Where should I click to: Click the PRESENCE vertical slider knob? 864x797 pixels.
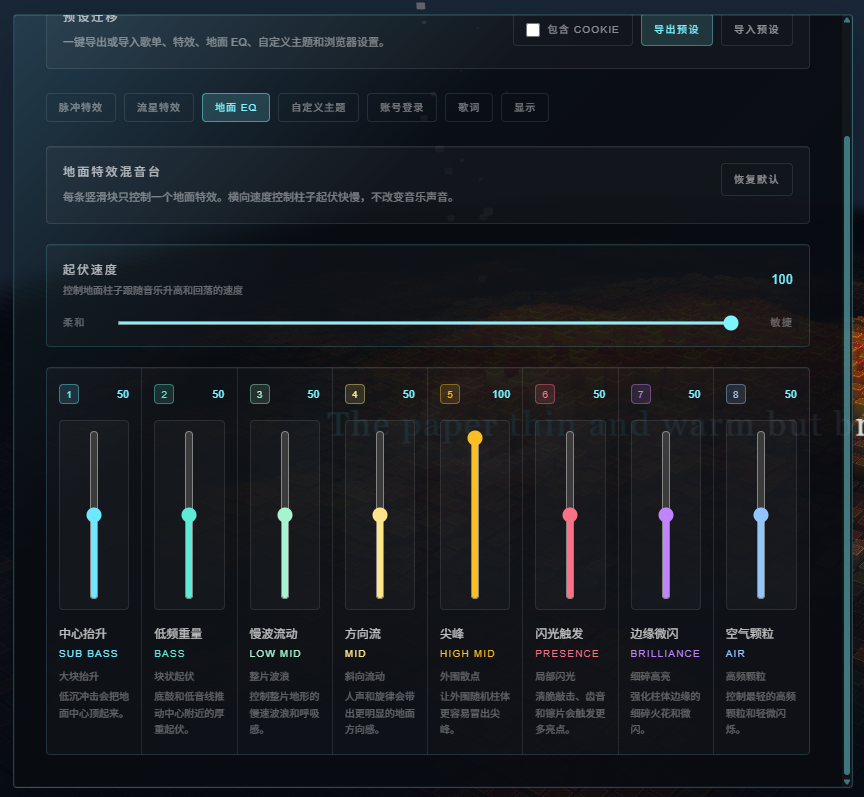point(570,515)
